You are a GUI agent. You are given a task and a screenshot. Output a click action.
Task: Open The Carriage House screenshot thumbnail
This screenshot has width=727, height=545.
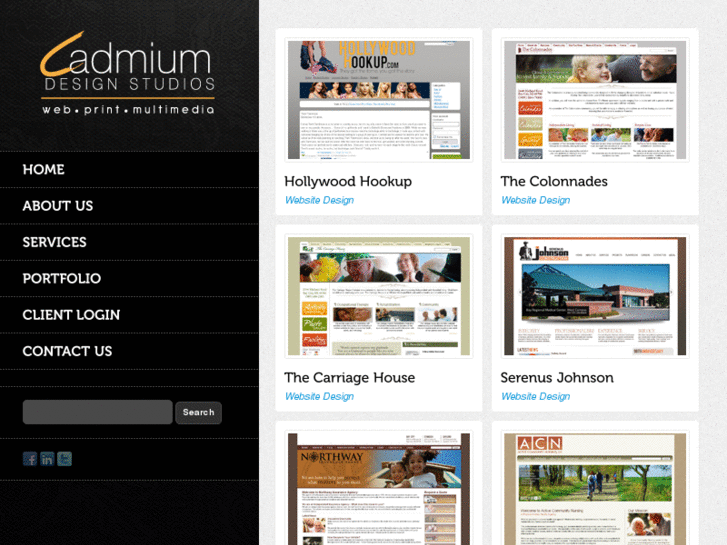point(379,296)
